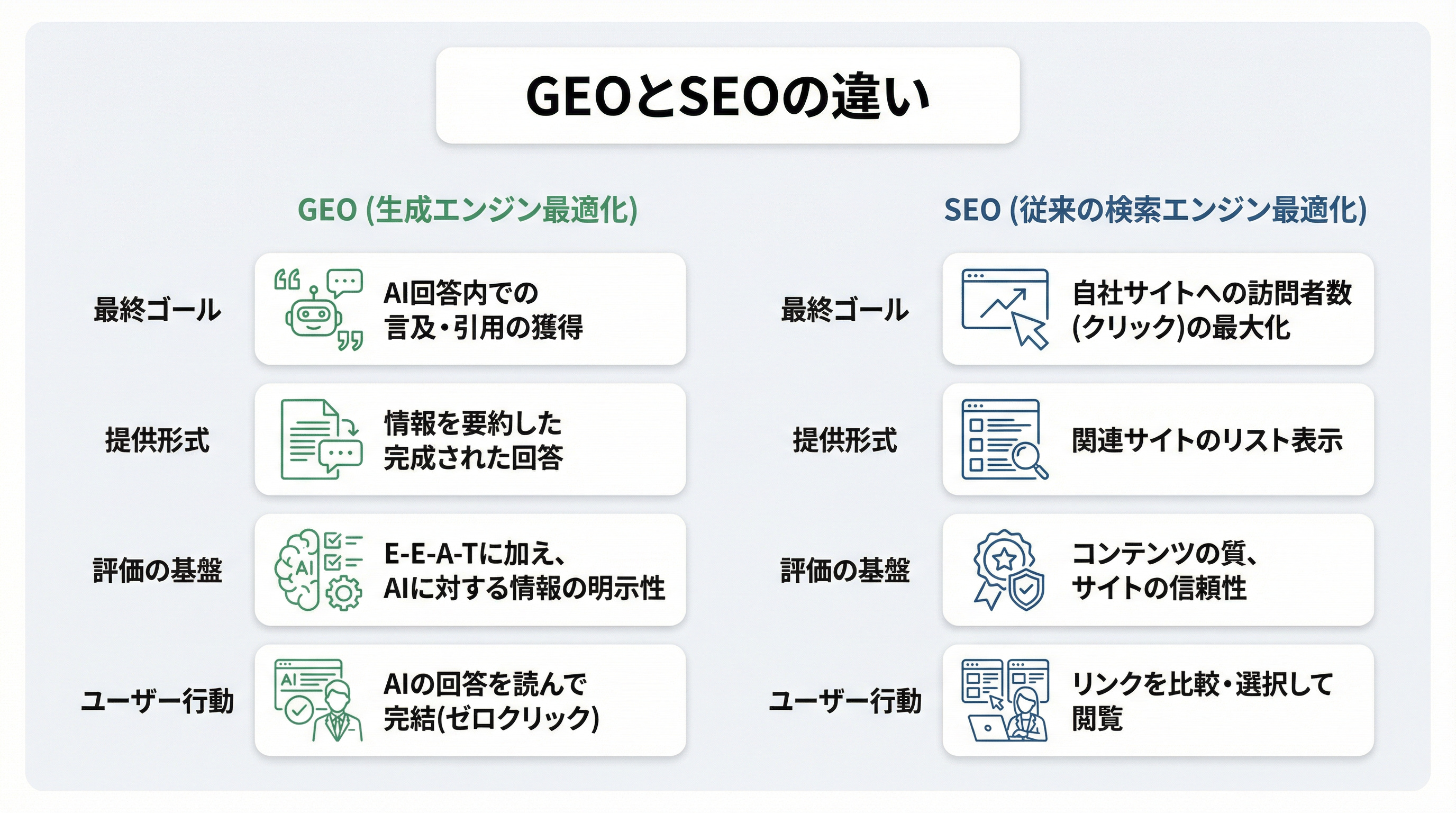Click the AI brain checklist icon
Viewport: 1456px width, 813px height.
(318, 570)
